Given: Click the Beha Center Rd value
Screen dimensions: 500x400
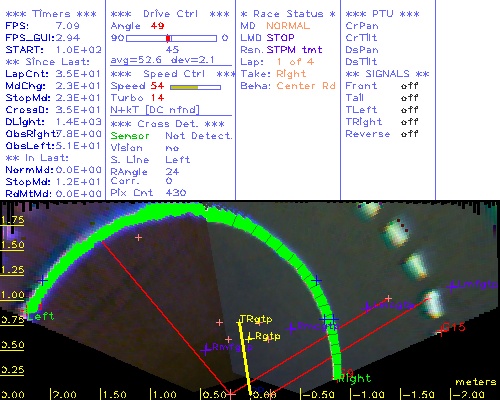Looking at the screenshot, I should 306,86.
